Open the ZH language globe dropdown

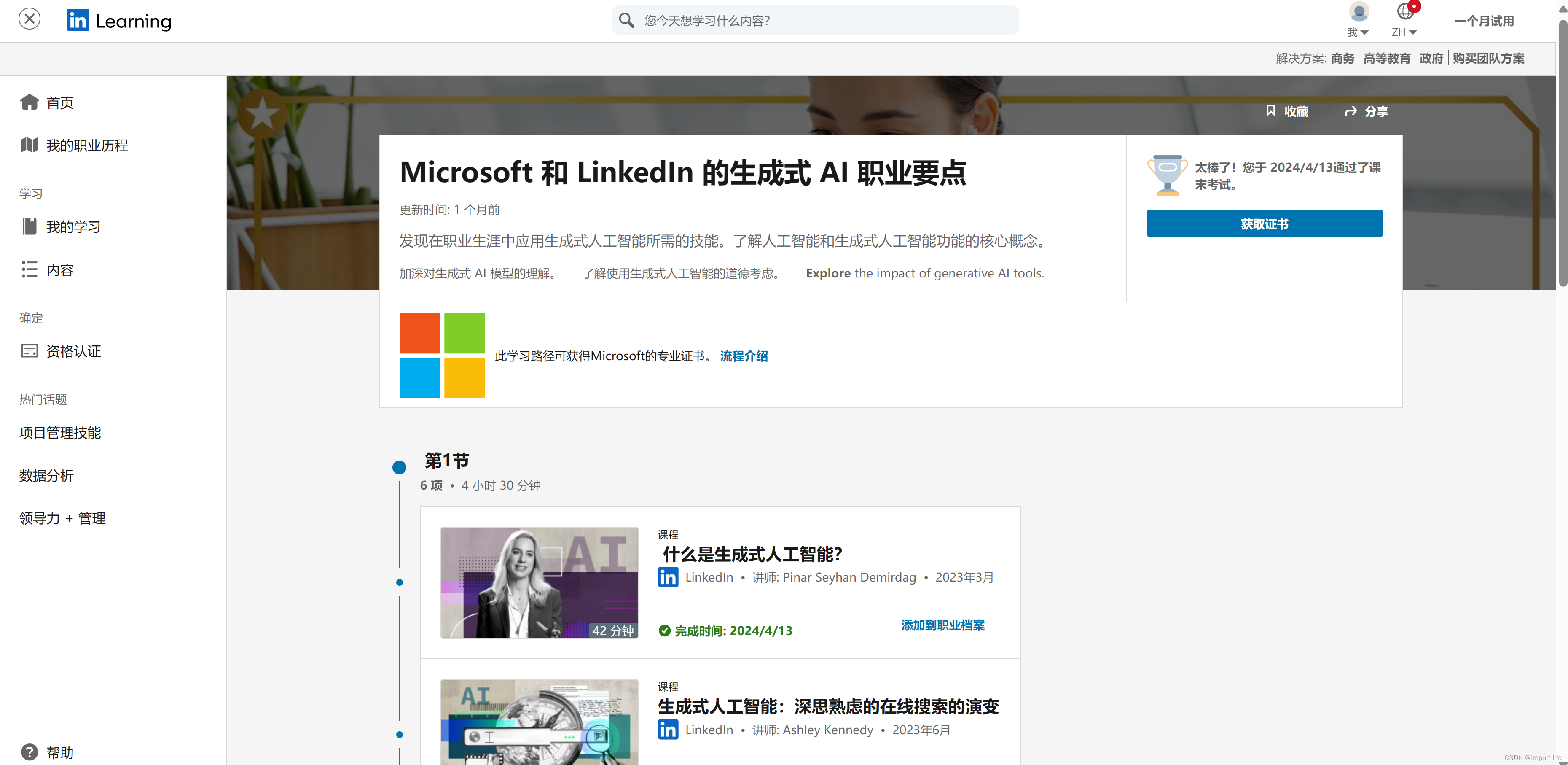tap(1405, 20)
